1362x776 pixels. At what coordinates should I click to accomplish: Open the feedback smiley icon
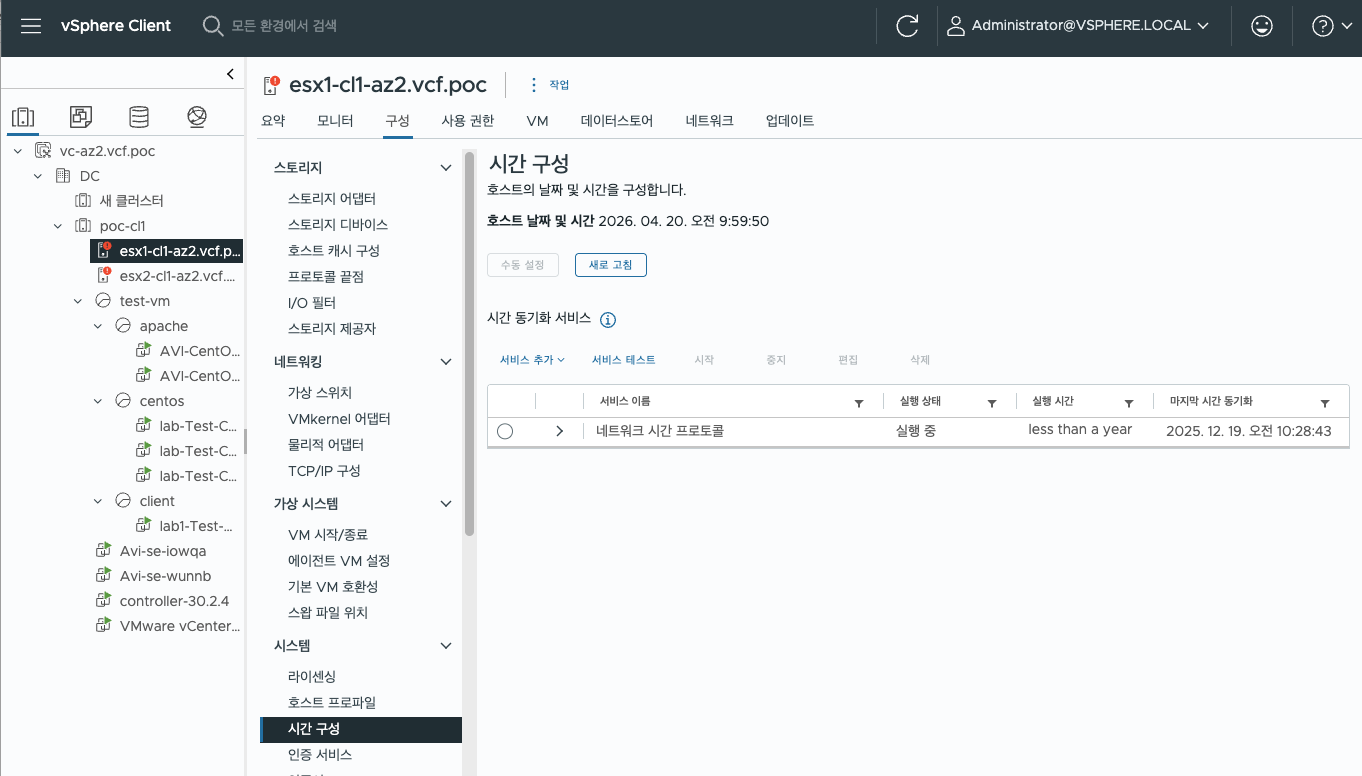[1262, 26]
